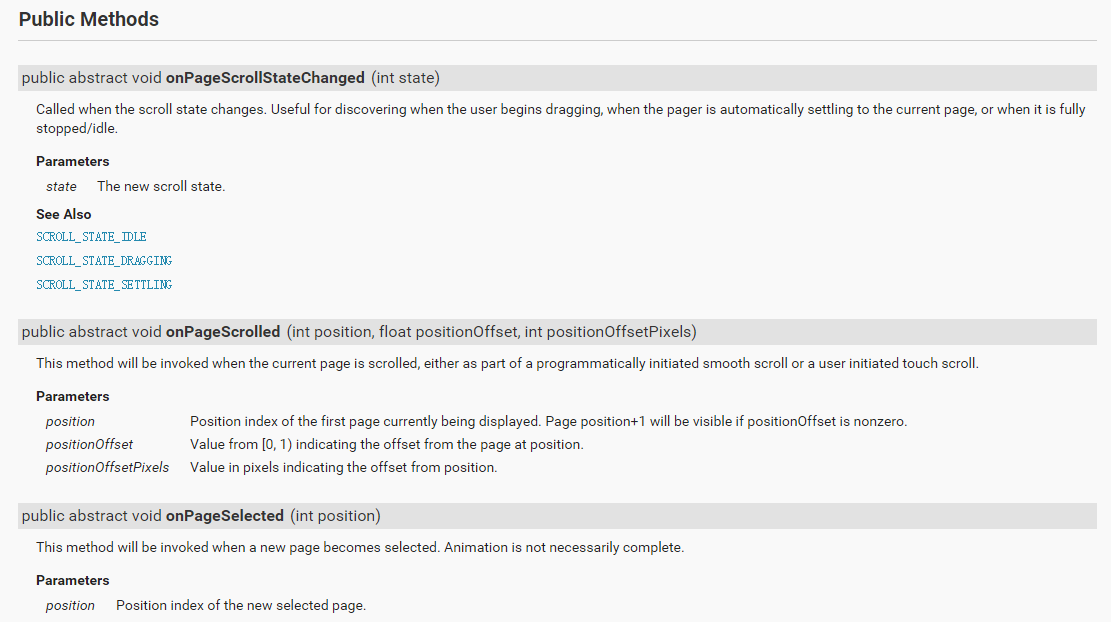The width and height of the screenshot is (1111, 622).
Task: Click the onPageScrolled method name
Action: click(x=223, y=332)
